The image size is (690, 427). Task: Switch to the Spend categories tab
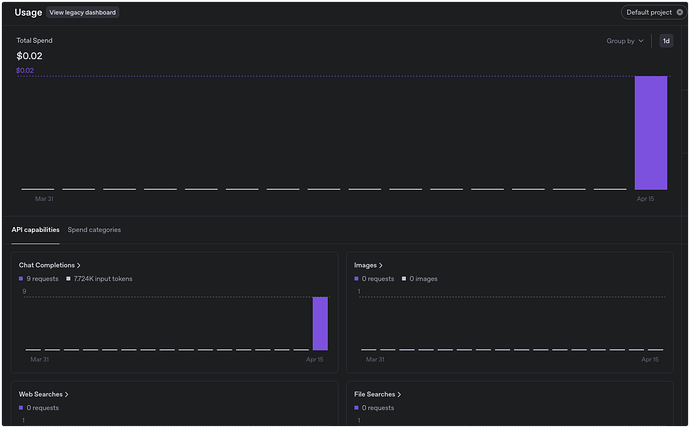94,230
